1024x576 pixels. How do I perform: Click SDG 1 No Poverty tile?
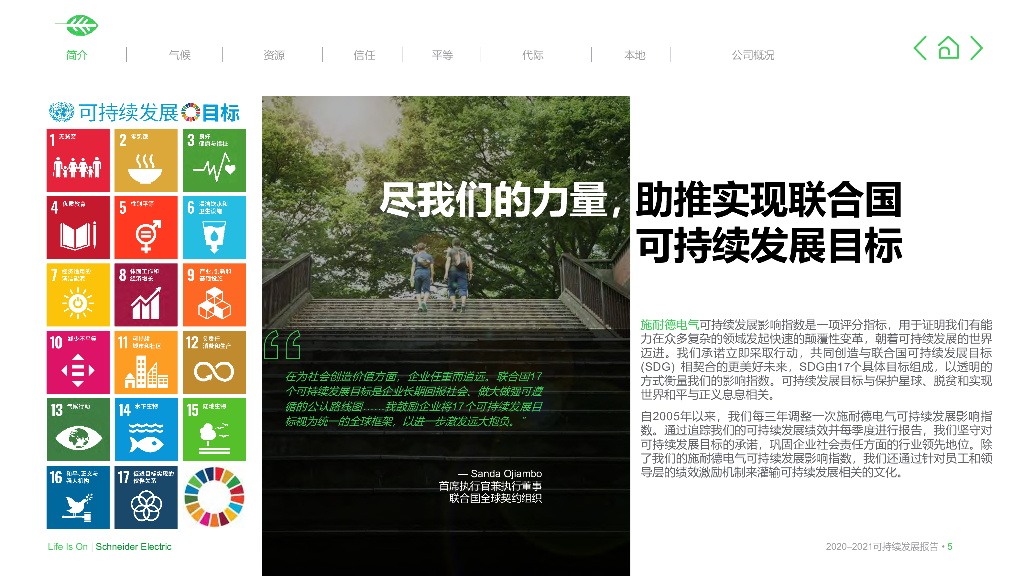pyautogui.click(x=78, y=160)
